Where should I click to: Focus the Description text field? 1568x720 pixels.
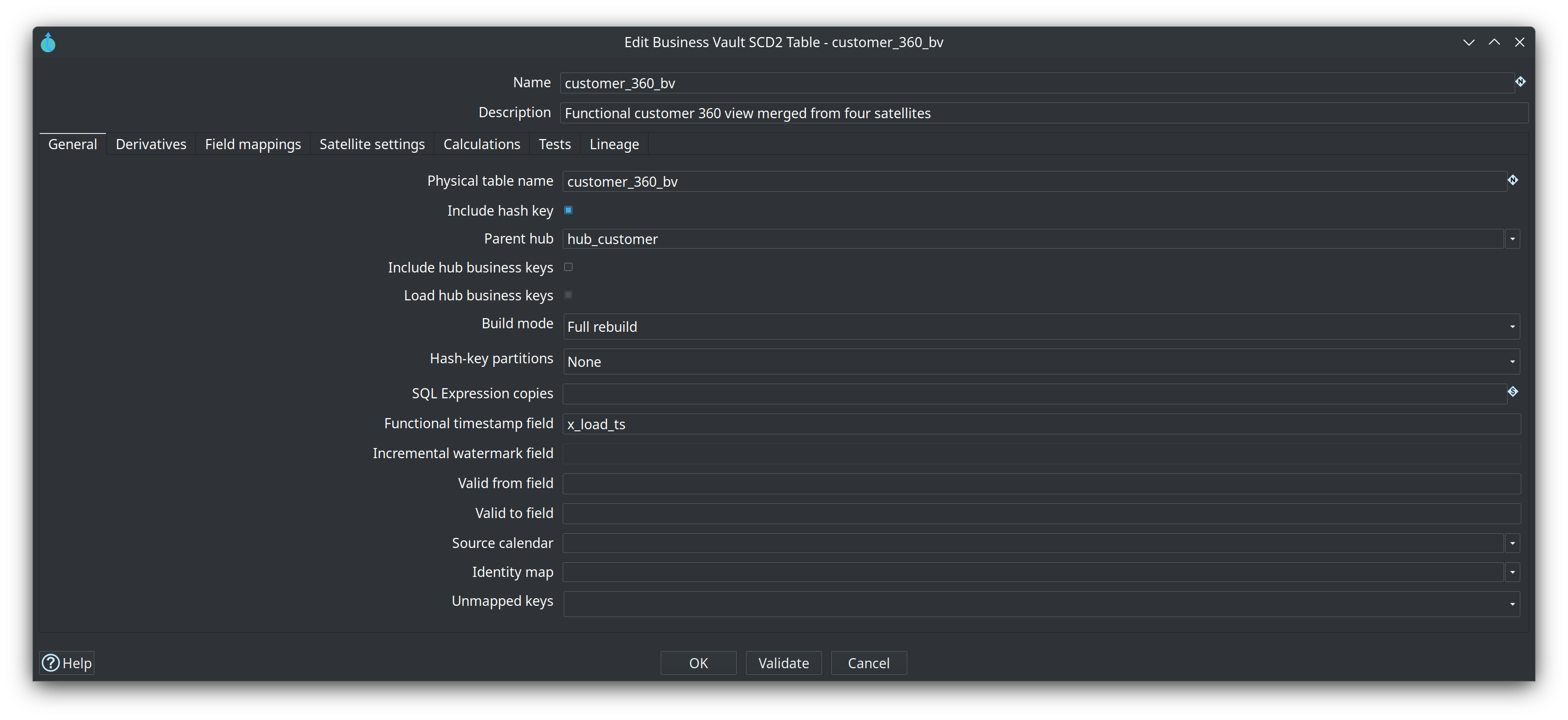(x=1044, y=113)
